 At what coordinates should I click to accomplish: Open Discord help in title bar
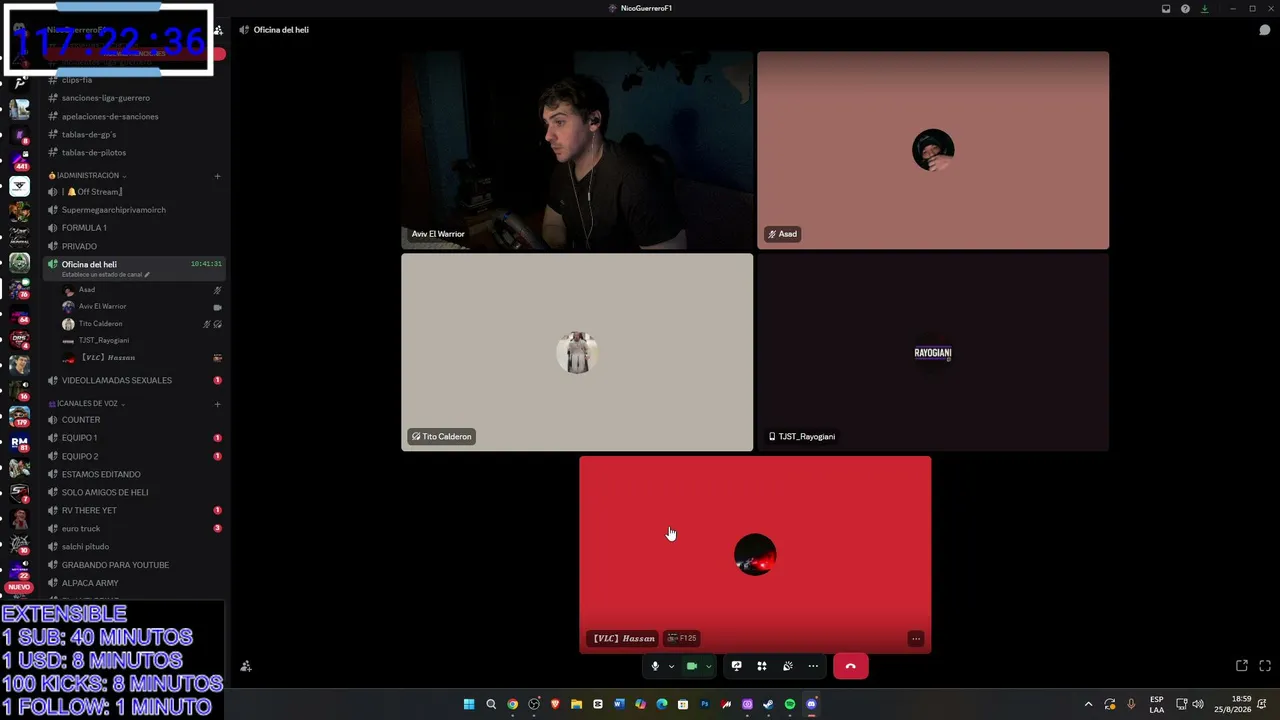(1185, 9)
